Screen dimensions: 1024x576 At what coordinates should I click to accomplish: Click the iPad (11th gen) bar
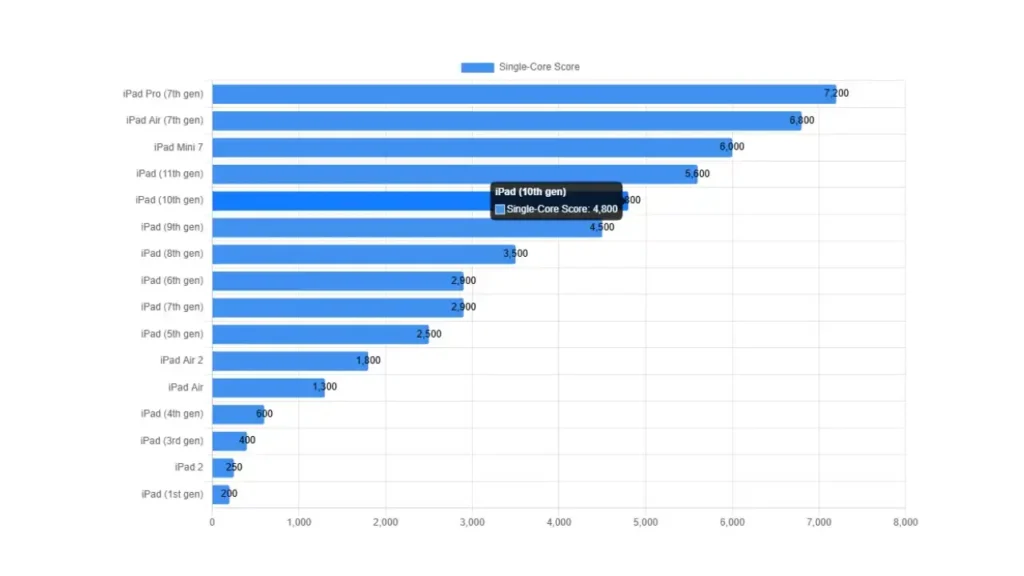[x=455, y=174]
